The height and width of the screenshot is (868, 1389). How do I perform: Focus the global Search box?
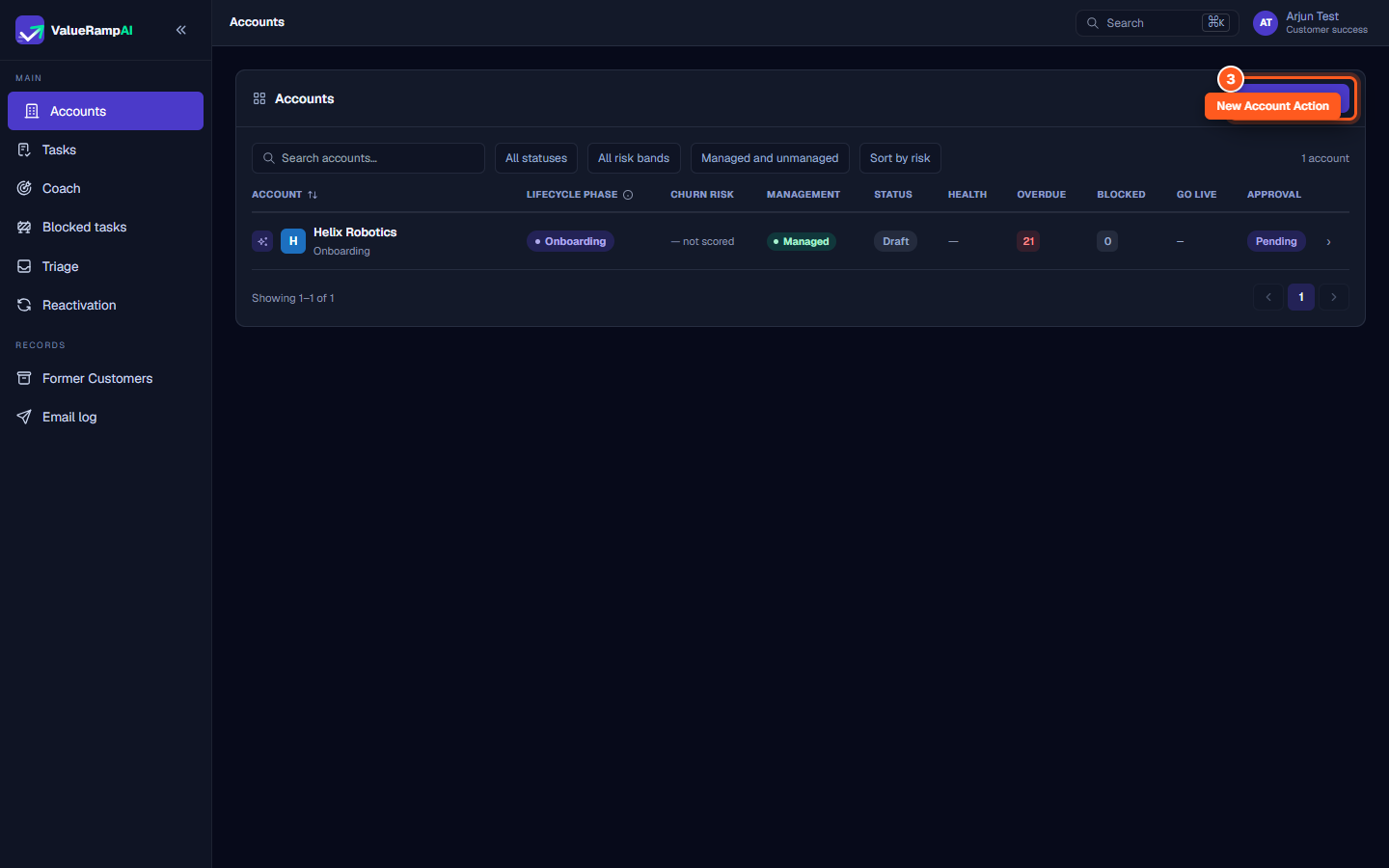click(x=1157, y=22)
